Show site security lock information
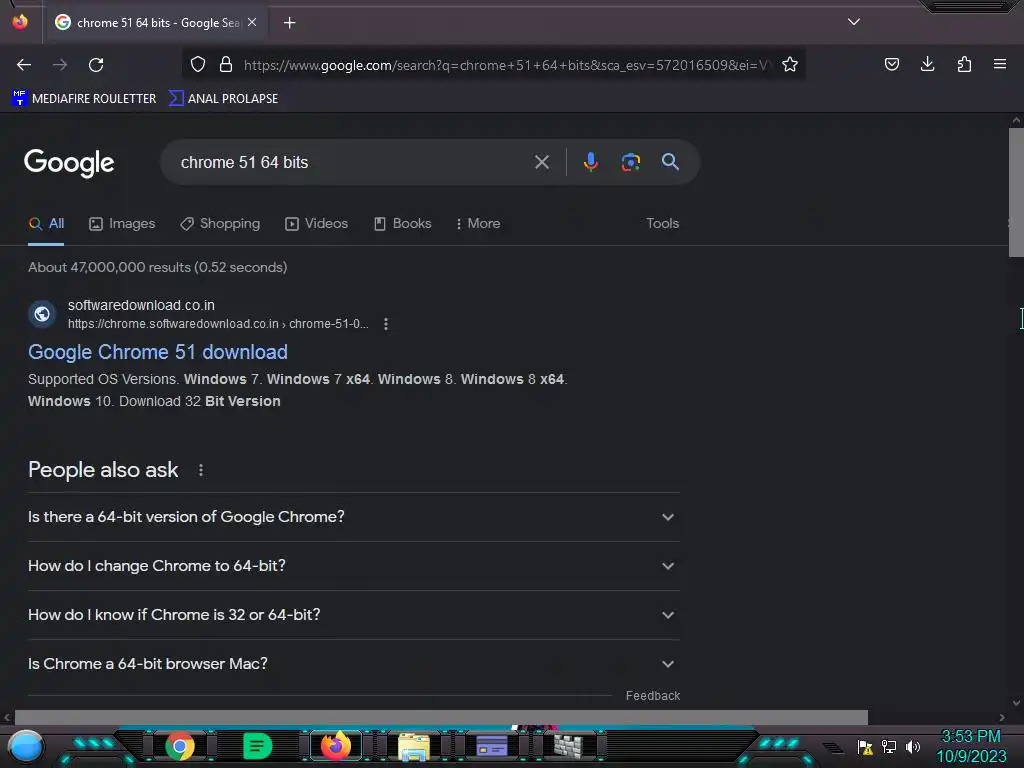 (x=226, y=65)
